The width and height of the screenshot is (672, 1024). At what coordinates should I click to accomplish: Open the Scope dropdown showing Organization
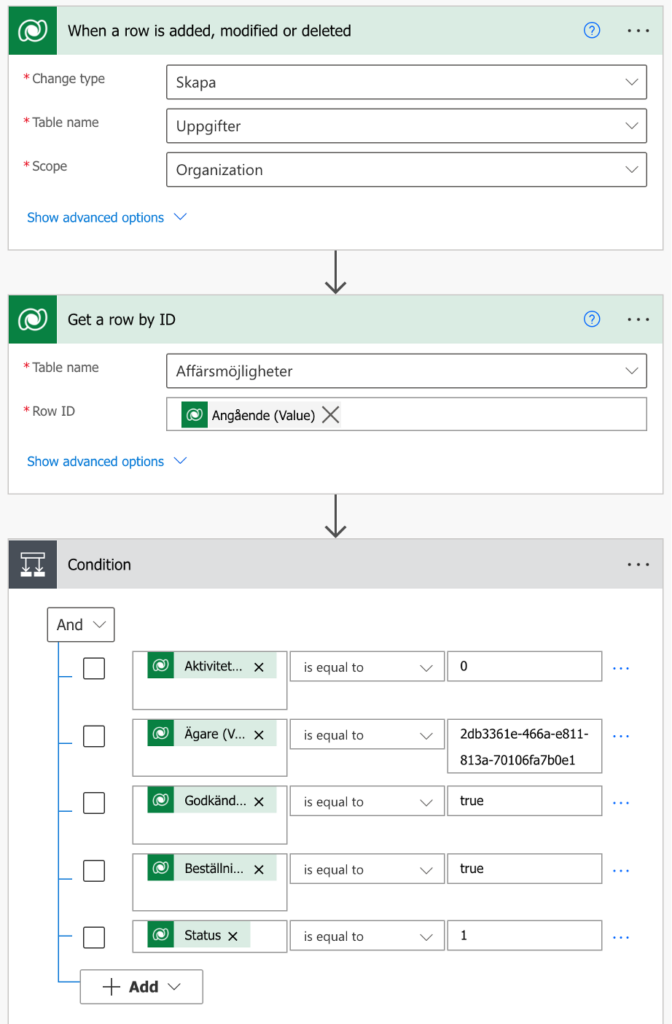click(406, 170)
